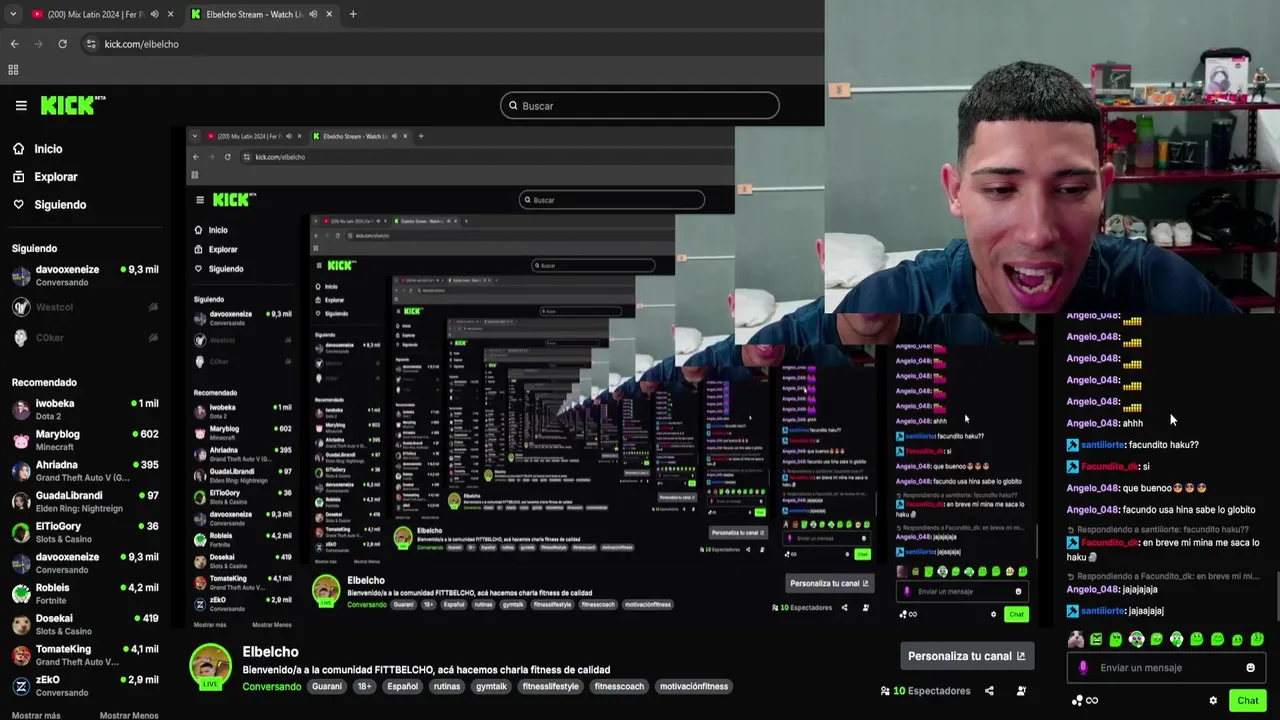Select the fitnesslifestyle tag on main page
This screenshot has height=720, width=1280.
point(550,687)
